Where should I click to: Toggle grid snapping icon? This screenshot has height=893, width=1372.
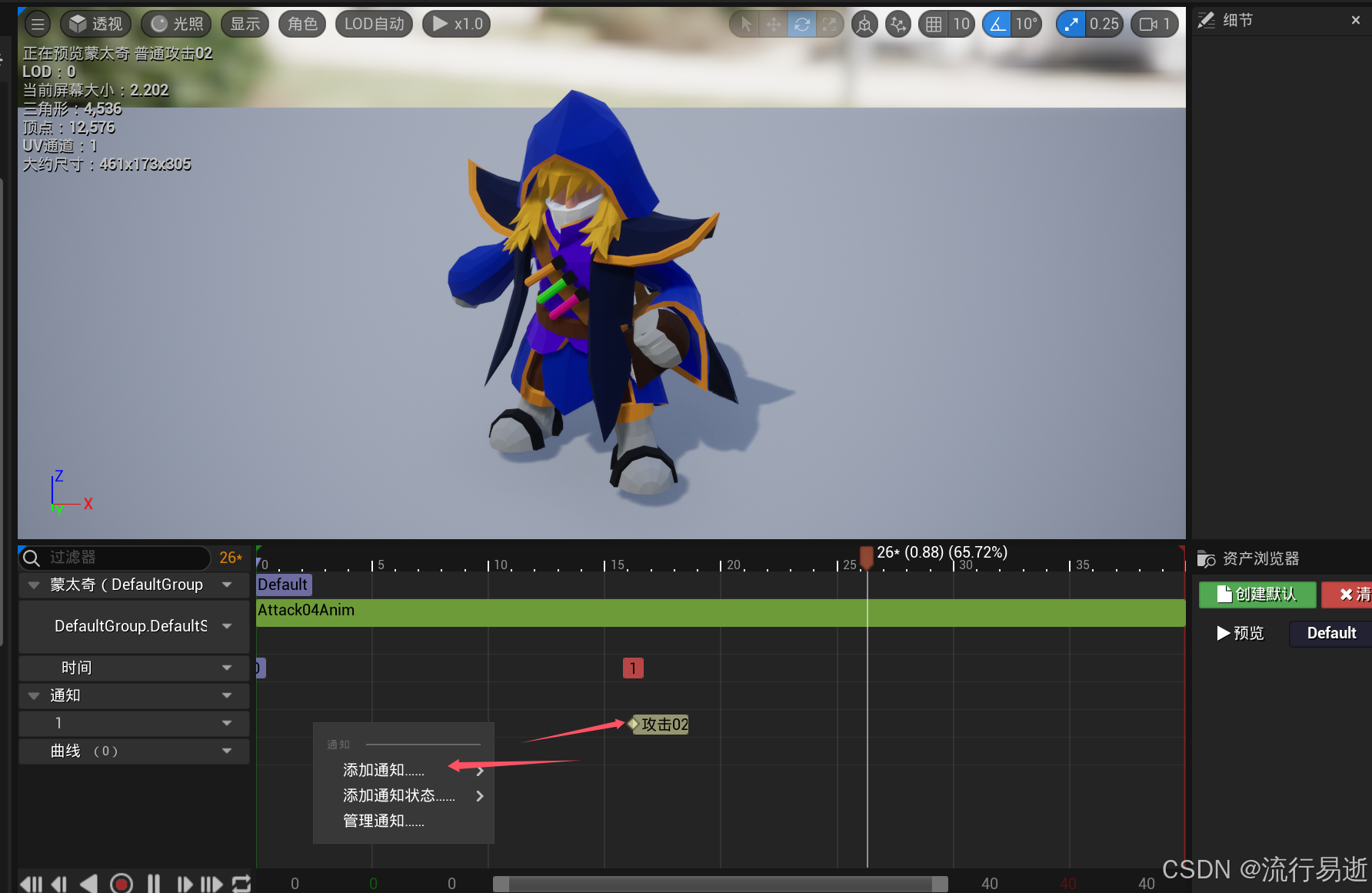[x=934, y=25]
